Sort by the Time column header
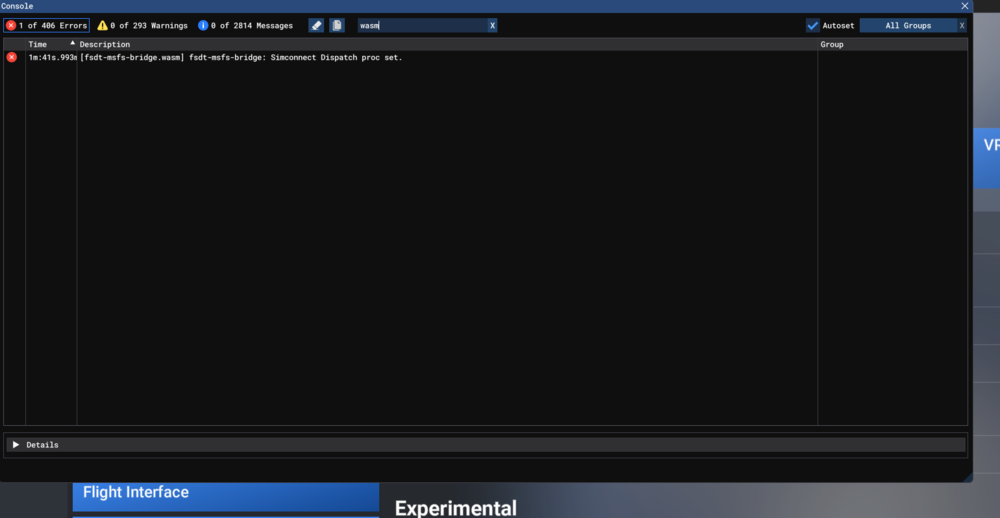The width and height of the screenshot is (1000, 518). pos(38,44)
